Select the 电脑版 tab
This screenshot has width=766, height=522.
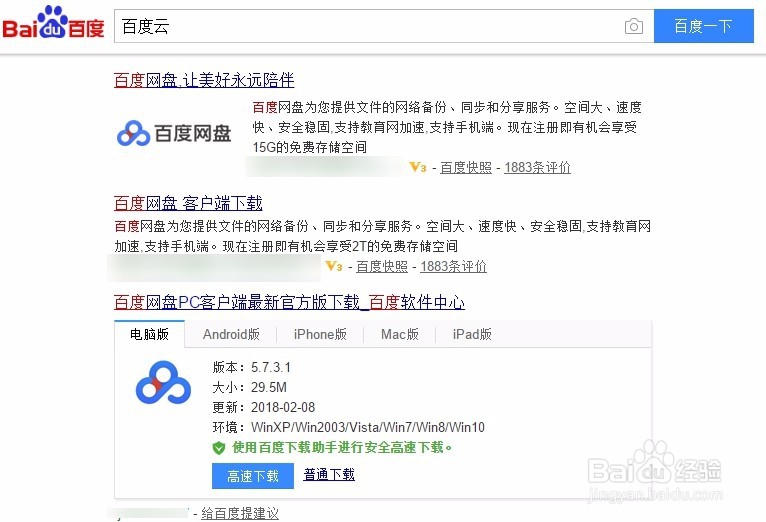[149, 334]
